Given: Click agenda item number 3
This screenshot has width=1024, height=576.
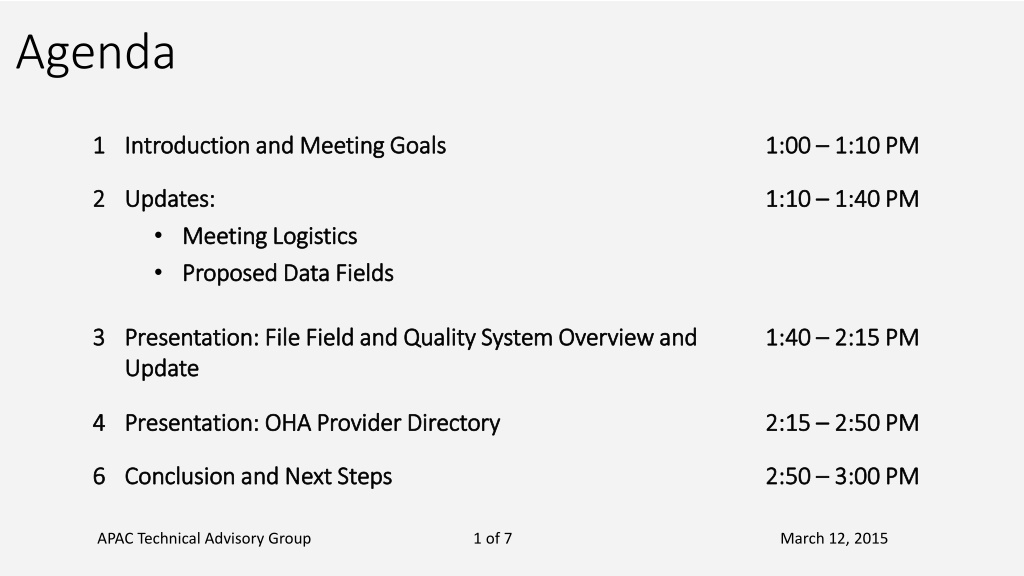Looking at the screenshot, I should point(99,338).
